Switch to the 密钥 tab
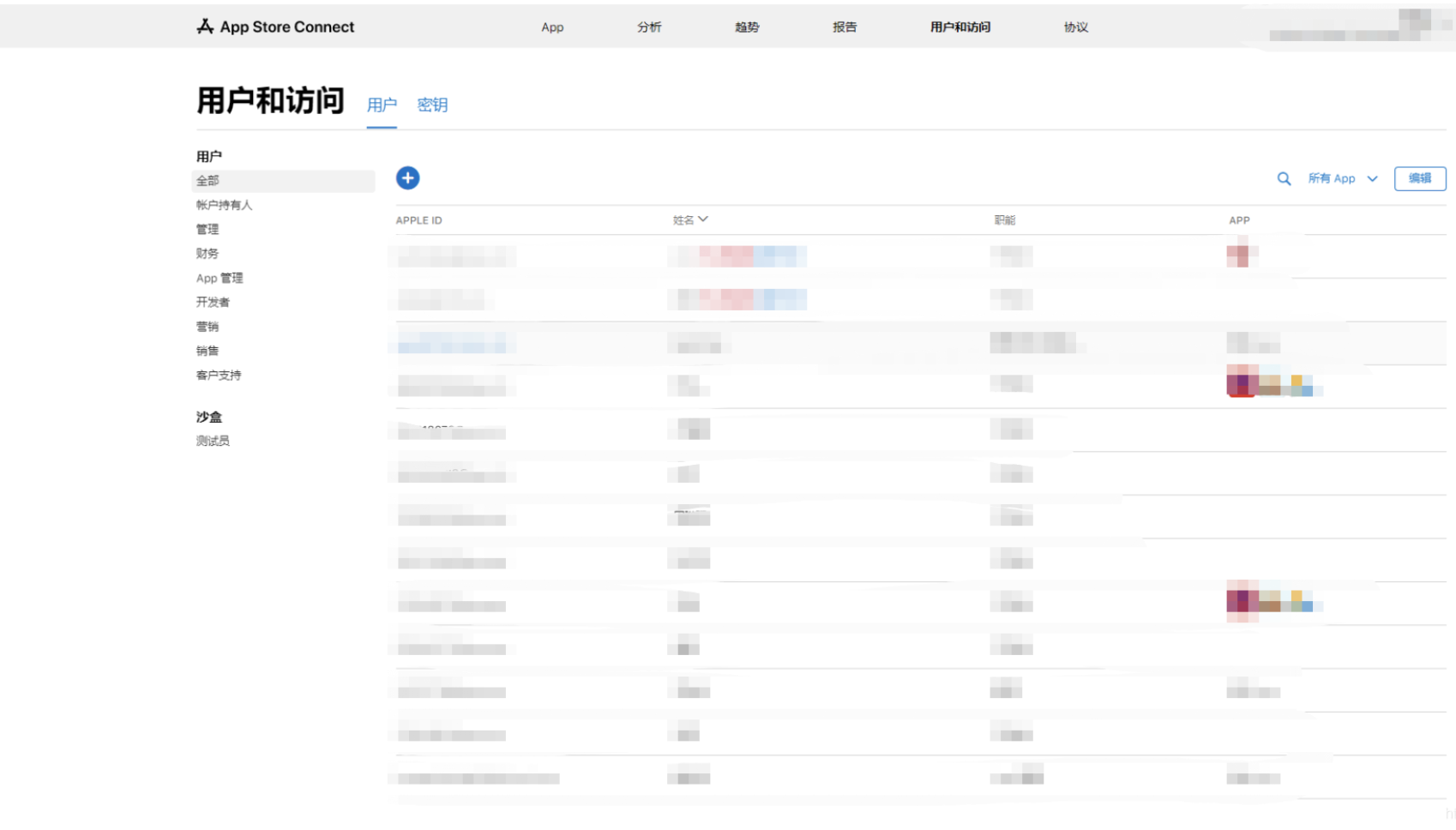Image resolution: width=1456 pixels, height=830 pixels. (x=432, y=105)
